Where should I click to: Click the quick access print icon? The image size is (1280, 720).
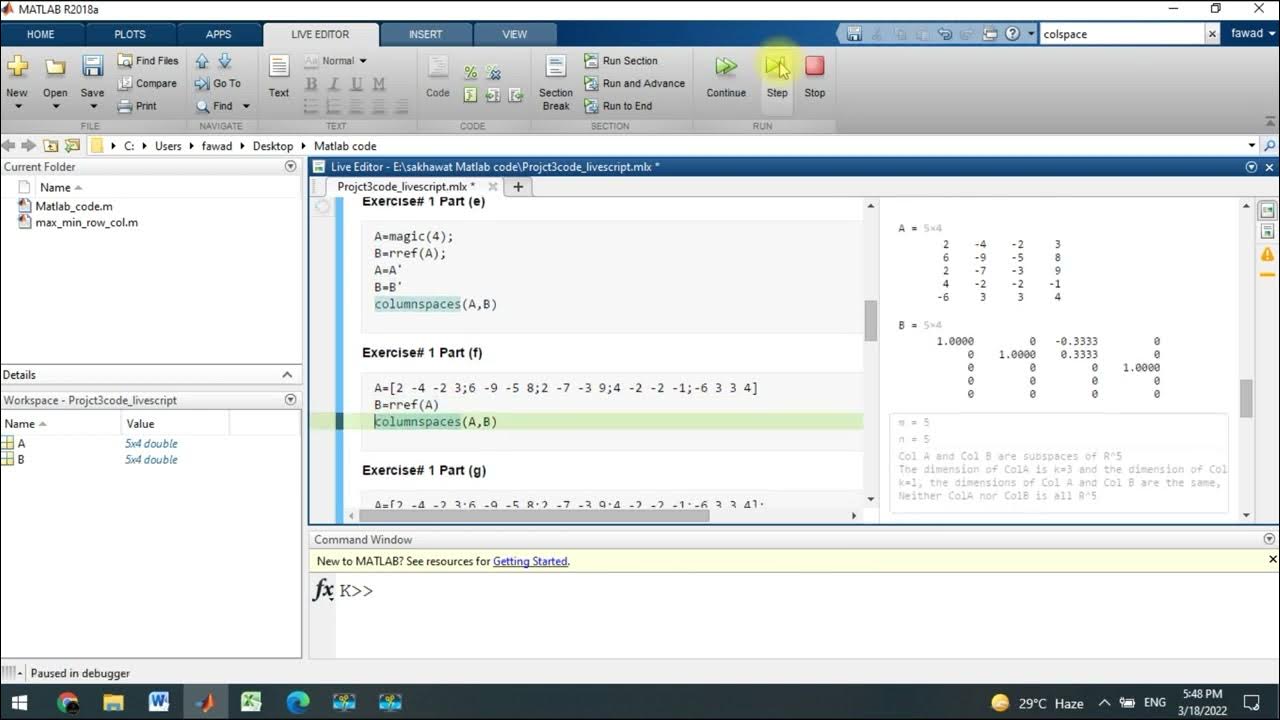click(990, 34)
